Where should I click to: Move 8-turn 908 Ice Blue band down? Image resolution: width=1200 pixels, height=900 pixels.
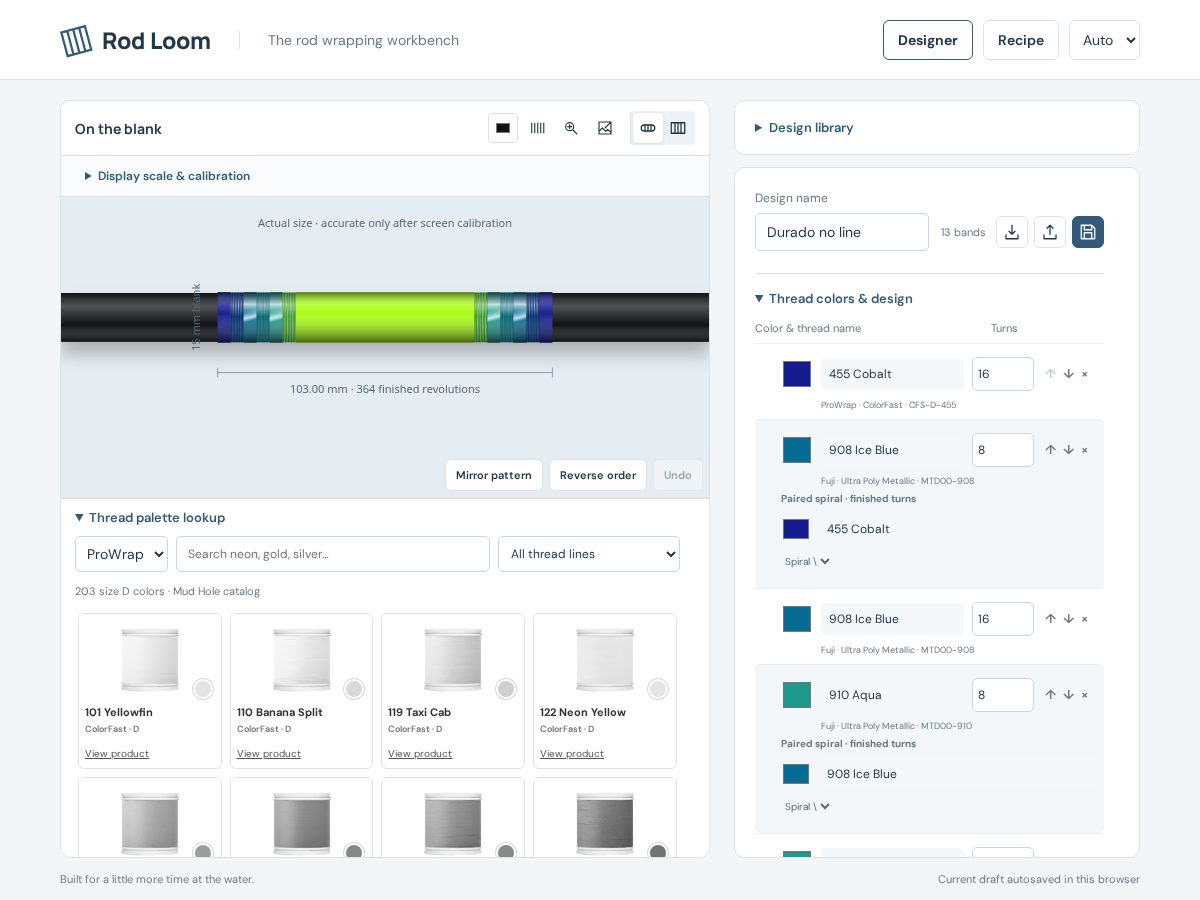point(1068,450)
